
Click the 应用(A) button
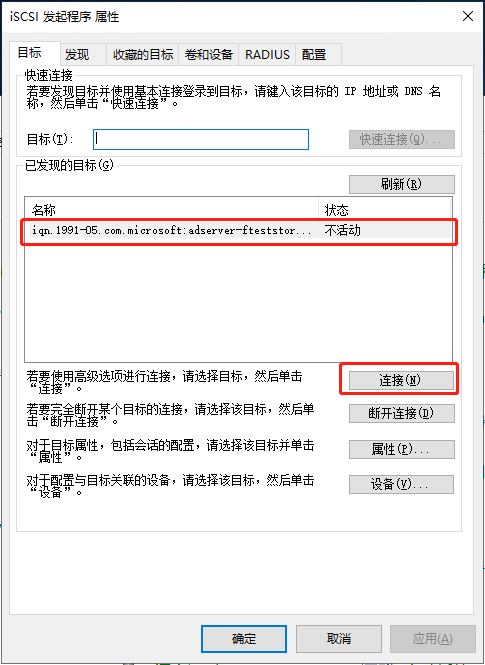pos(432,639)
